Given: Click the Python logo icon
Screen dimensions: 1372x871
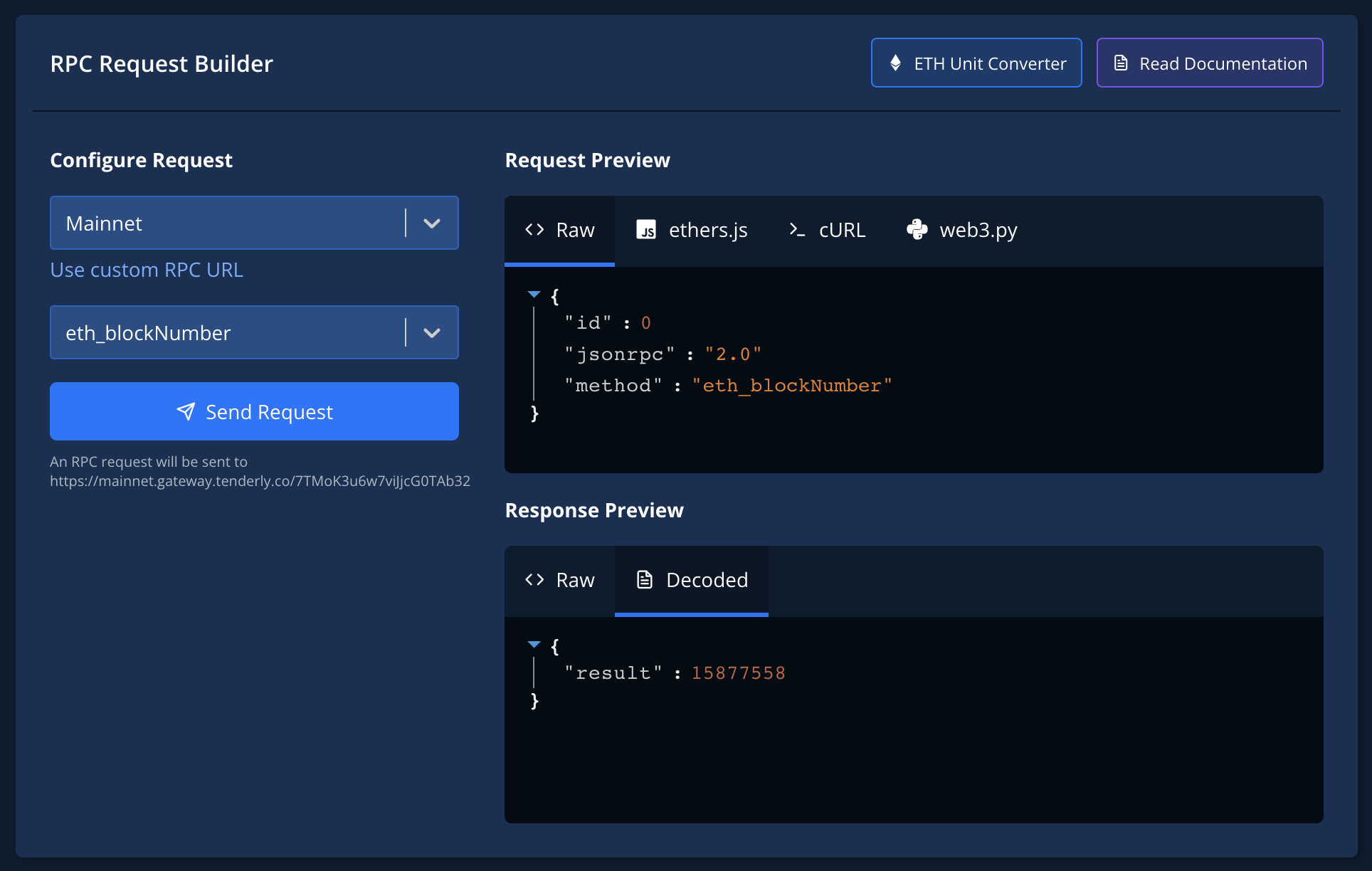Looking at the screenshot, I should pyautogui.click(x=917, y=229).
